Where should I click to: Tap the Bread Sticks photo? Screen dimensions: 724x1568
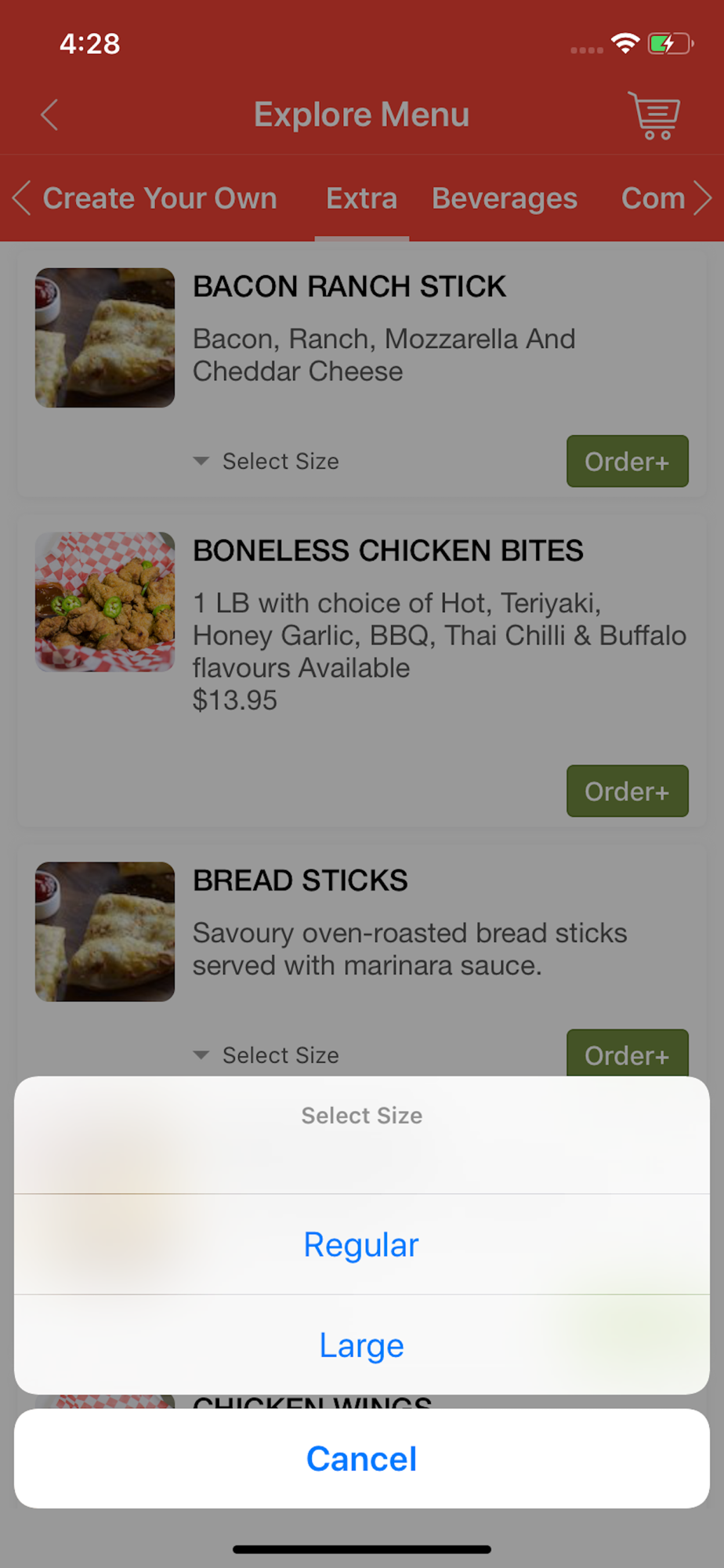[x=105, y=931]
